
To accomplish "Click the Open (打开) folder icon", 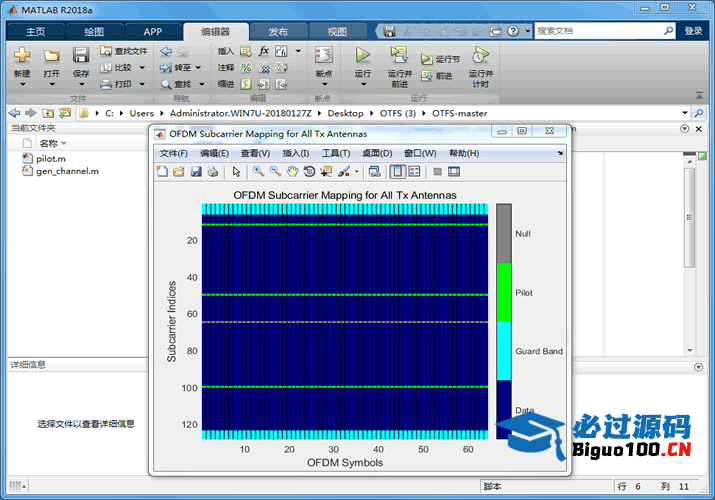I will (52, 56).
